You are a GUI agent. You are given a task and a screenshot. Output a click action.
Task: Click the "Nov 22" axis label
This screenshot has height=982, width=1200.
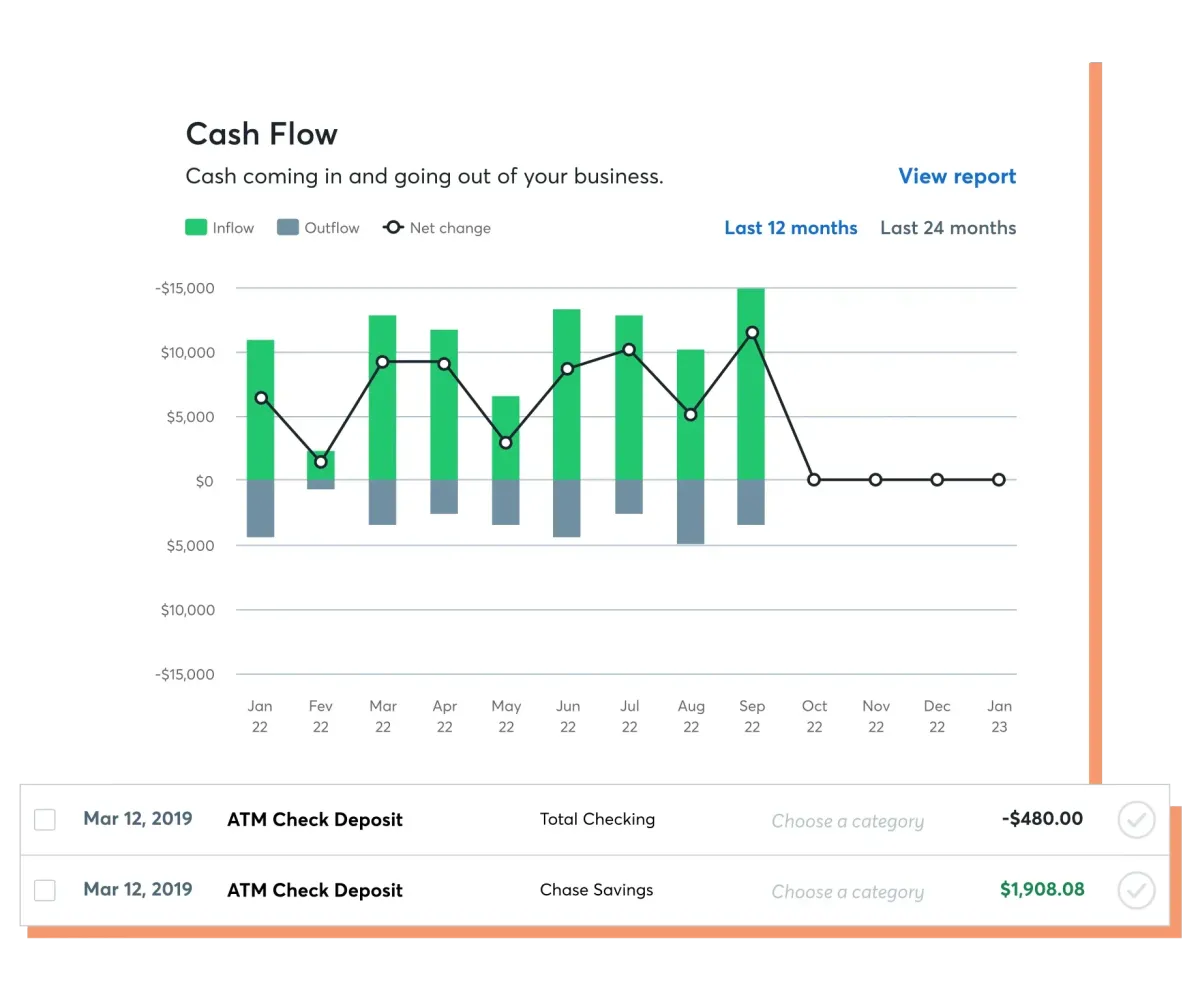[x=876, y=717]
